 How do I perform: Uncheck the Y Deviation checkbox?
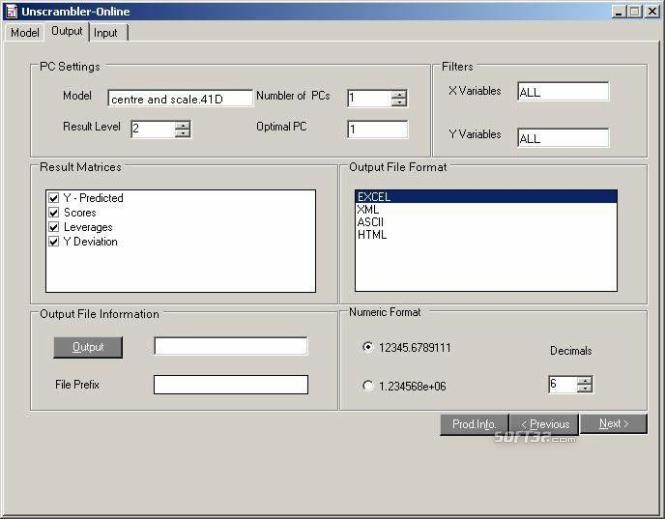point(54,242)
